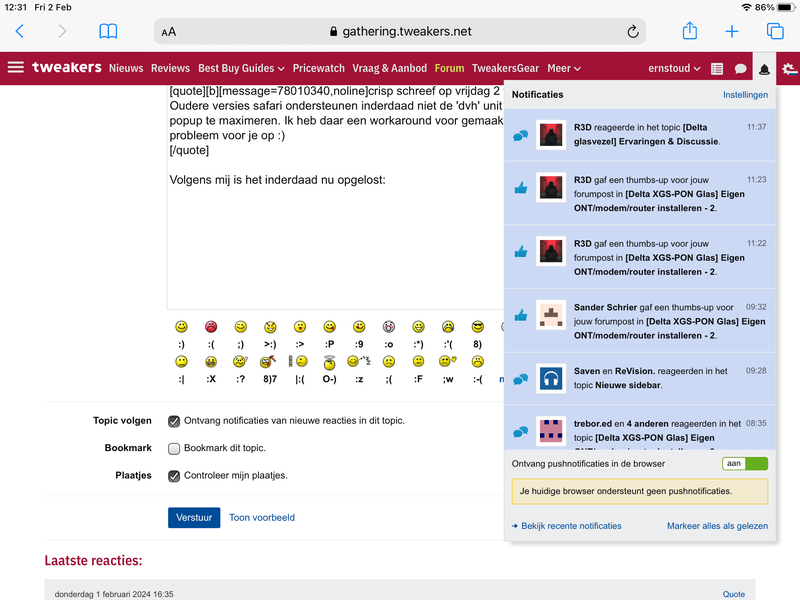Image resolution: width=800 pixels, height=600 pixels.
Task: Open the site settings gear icon
Action: (x=789, y=69)
